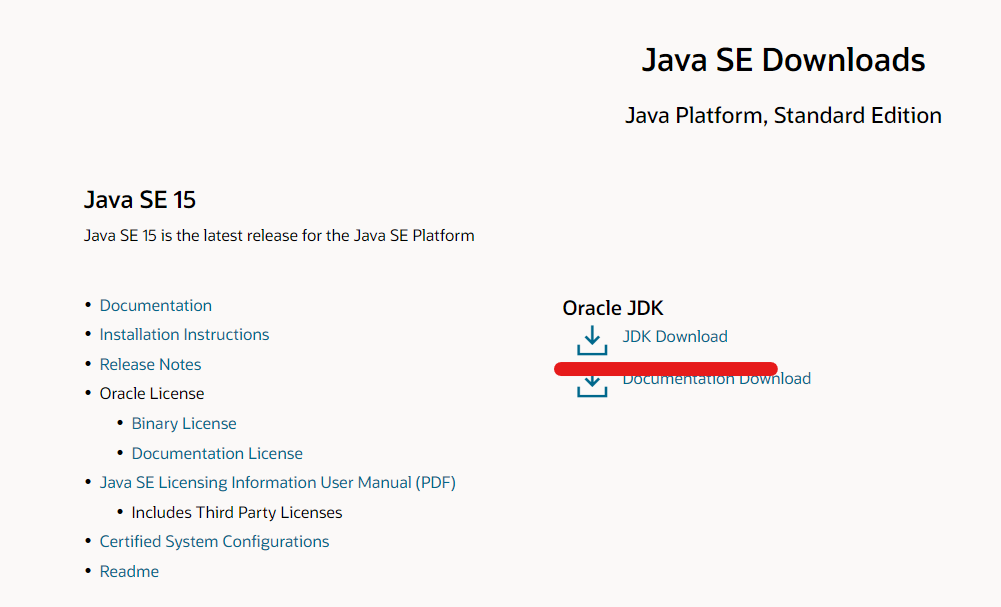The height and width of the screenshot is (607, 1001).
Task: Click the 'Oracle JDK' heading
Action: [613, 308]
